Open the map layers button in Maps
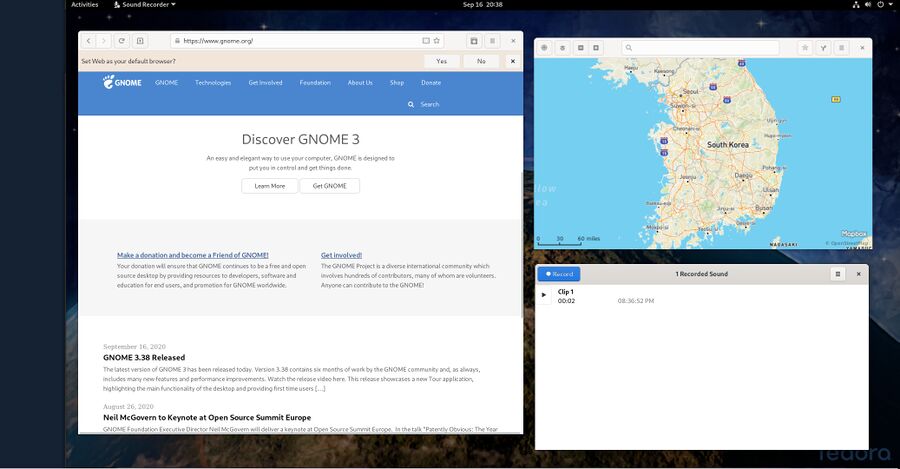 (562, 48)
